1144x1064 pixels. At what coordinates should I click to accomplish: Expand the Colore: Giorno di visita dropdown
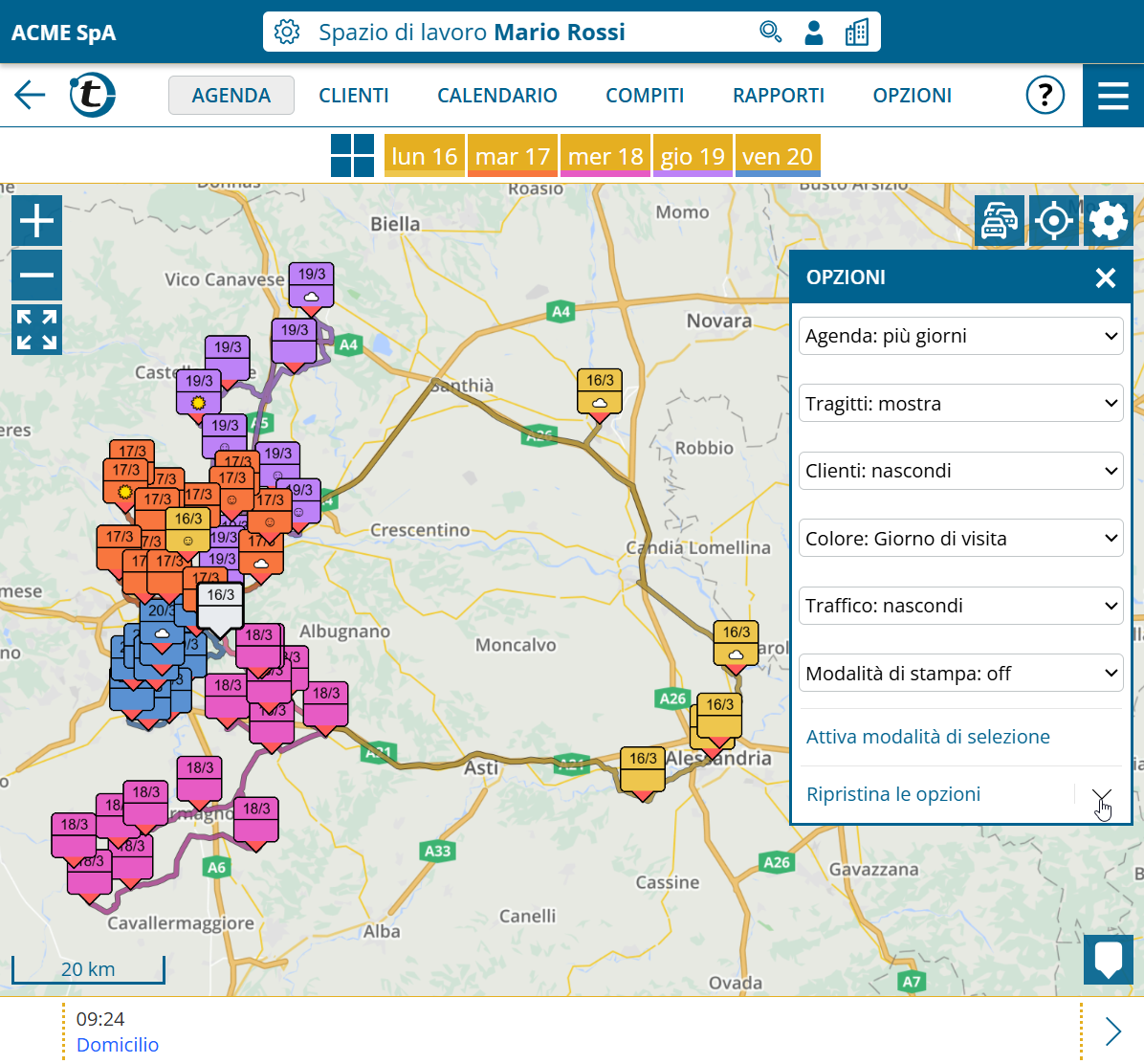coord(960,539)
